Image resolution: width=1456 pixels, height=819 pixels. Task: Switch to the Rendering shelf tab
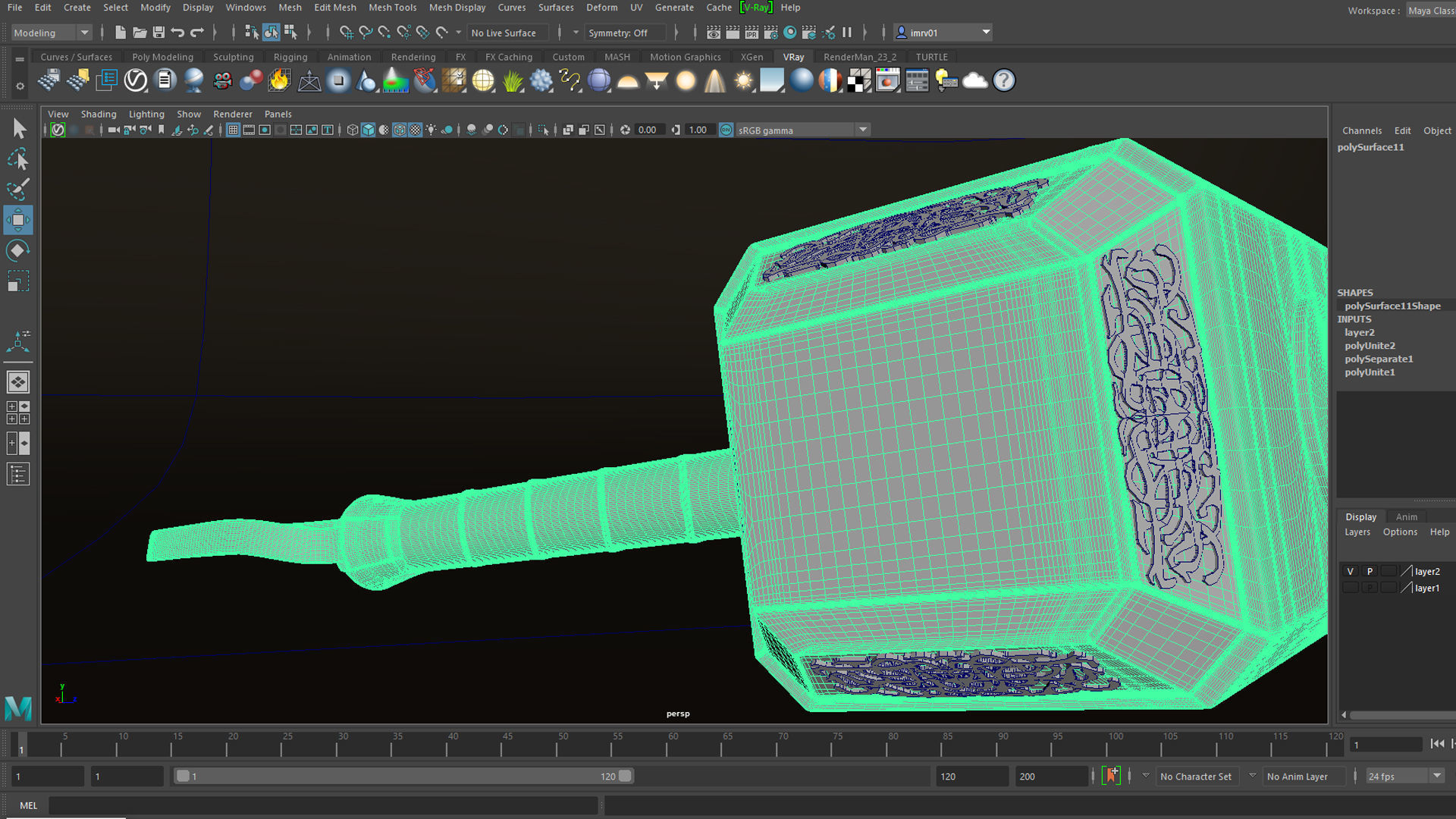point(413,57)
